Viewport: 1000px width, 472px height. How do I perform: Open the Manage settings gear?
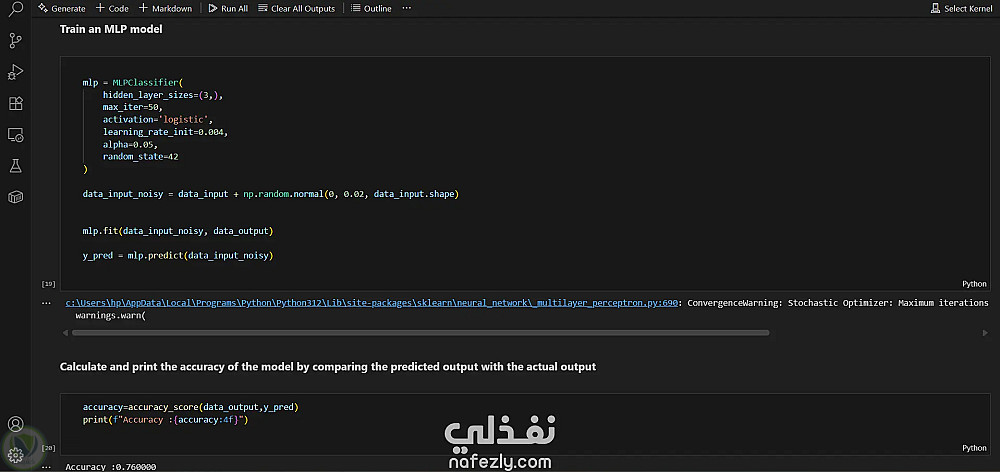coord(15,456)
